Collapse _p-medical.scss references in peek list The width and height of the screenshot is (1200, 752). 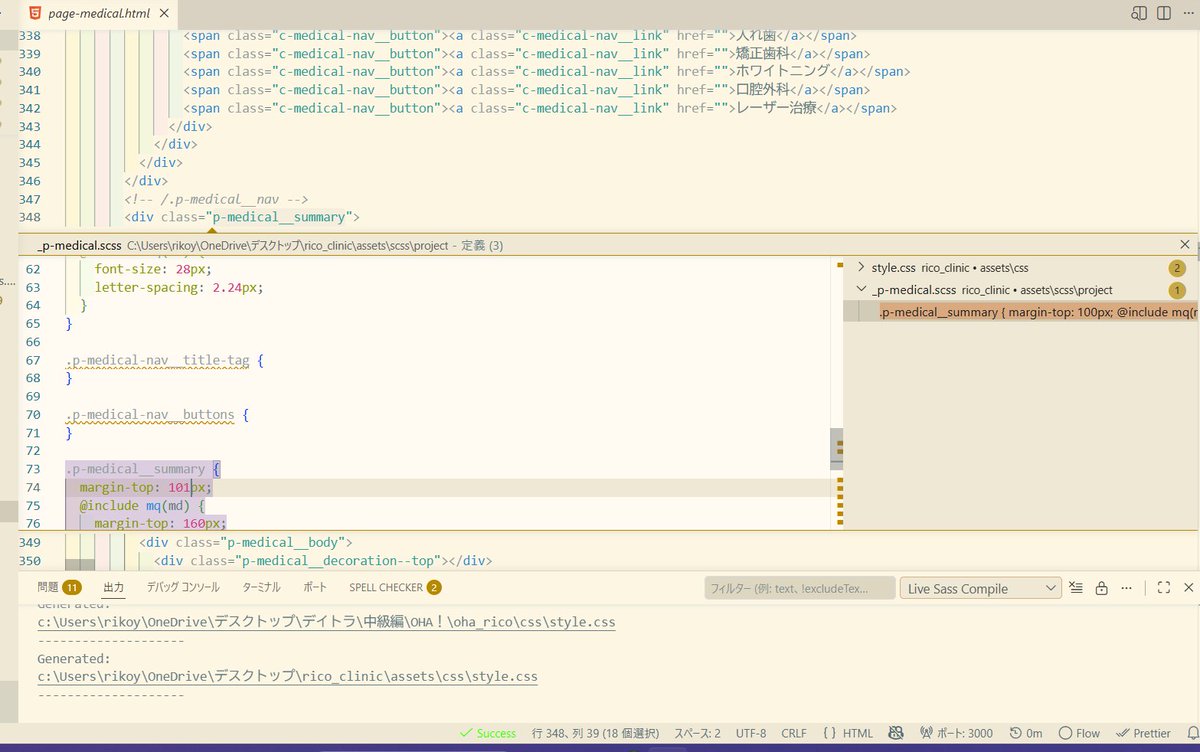point(862,290)
